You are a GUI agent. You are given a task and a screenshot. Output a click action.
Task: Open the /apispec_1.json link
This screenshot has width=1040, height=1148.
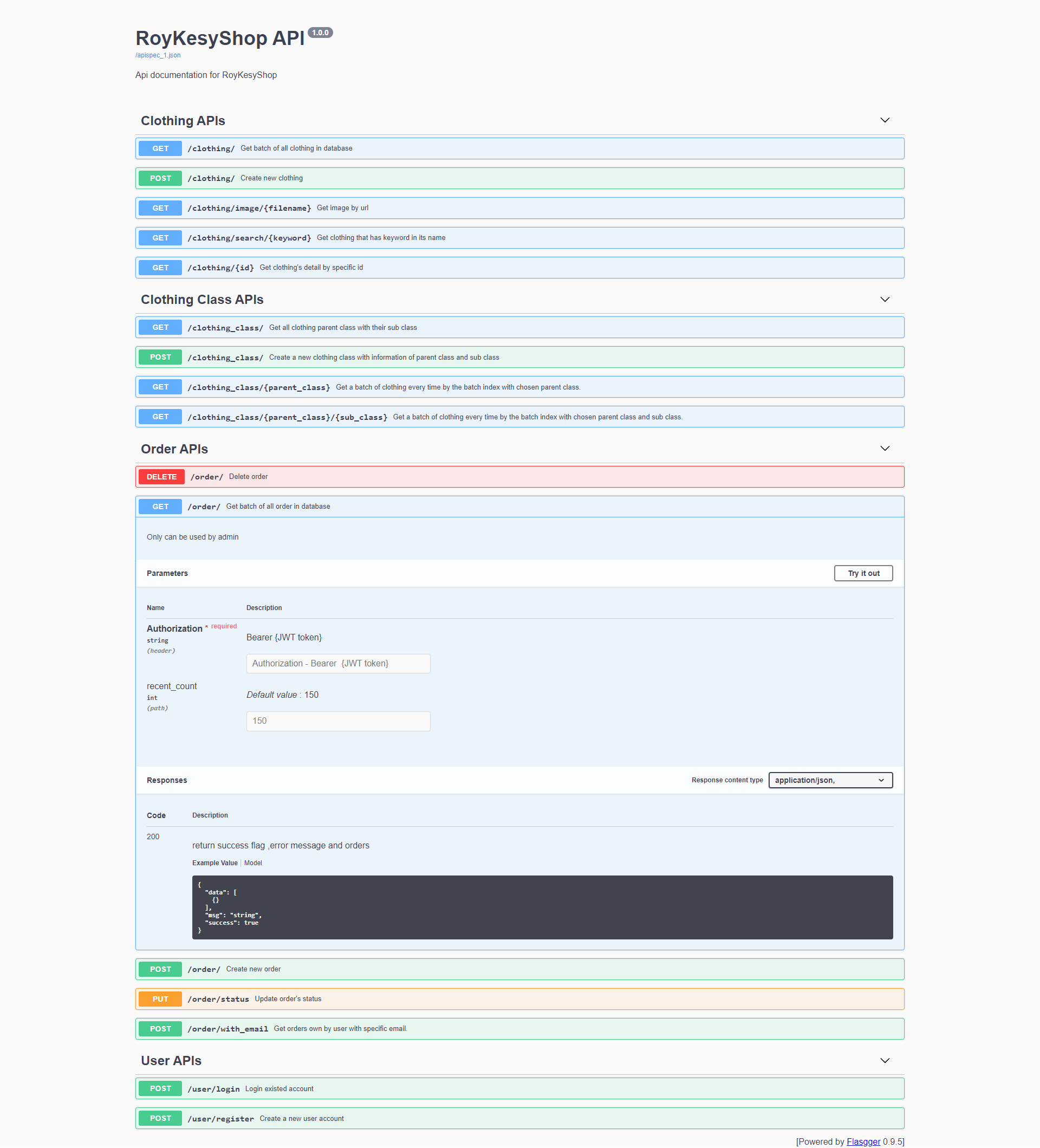(x=158, y=55)
